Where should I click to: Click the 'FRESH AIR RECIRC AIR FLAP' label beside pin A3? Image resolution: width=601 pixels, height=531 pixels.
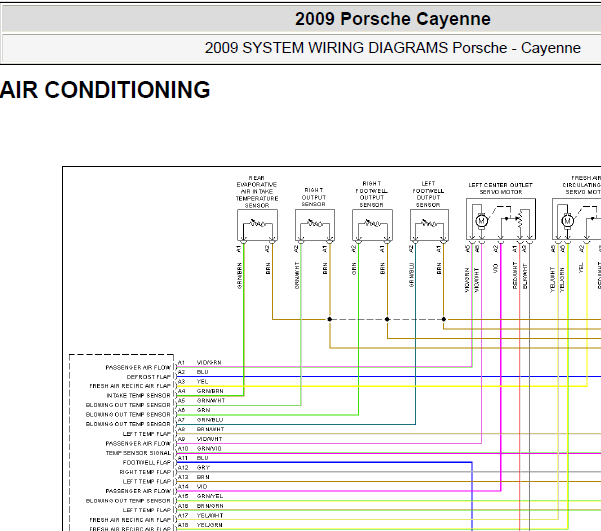[x=130, y=386]
